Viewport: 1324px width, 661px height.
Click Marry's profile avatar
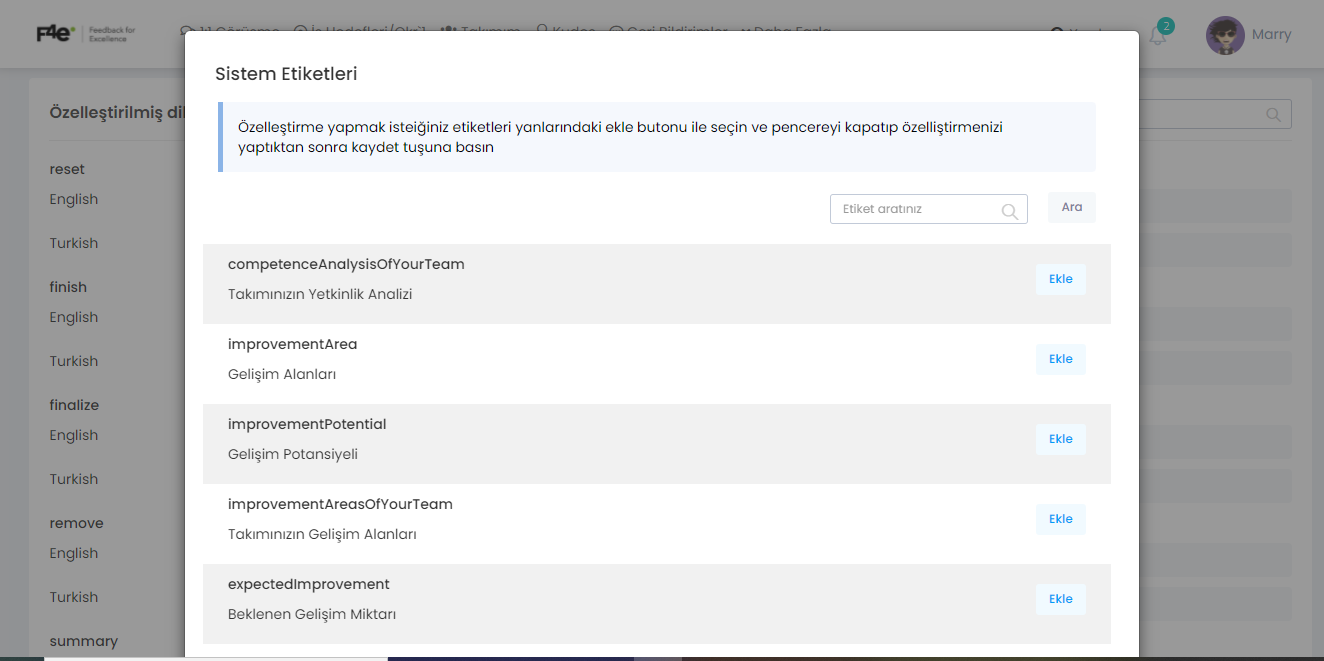[1225, 35]
